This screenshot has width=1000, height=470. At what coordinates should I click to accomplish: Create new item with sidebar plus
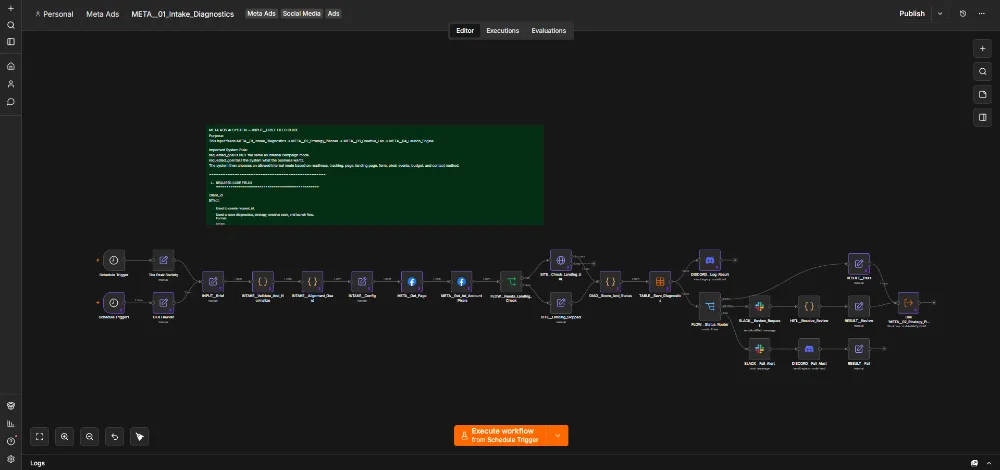(11, 9)
